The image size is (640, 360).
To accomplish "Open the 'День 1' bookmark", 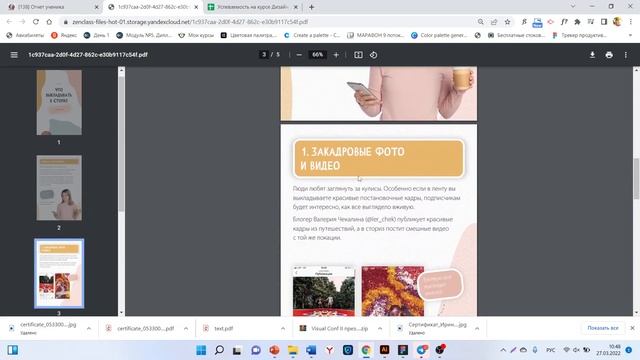I will [x=97, y=36].
